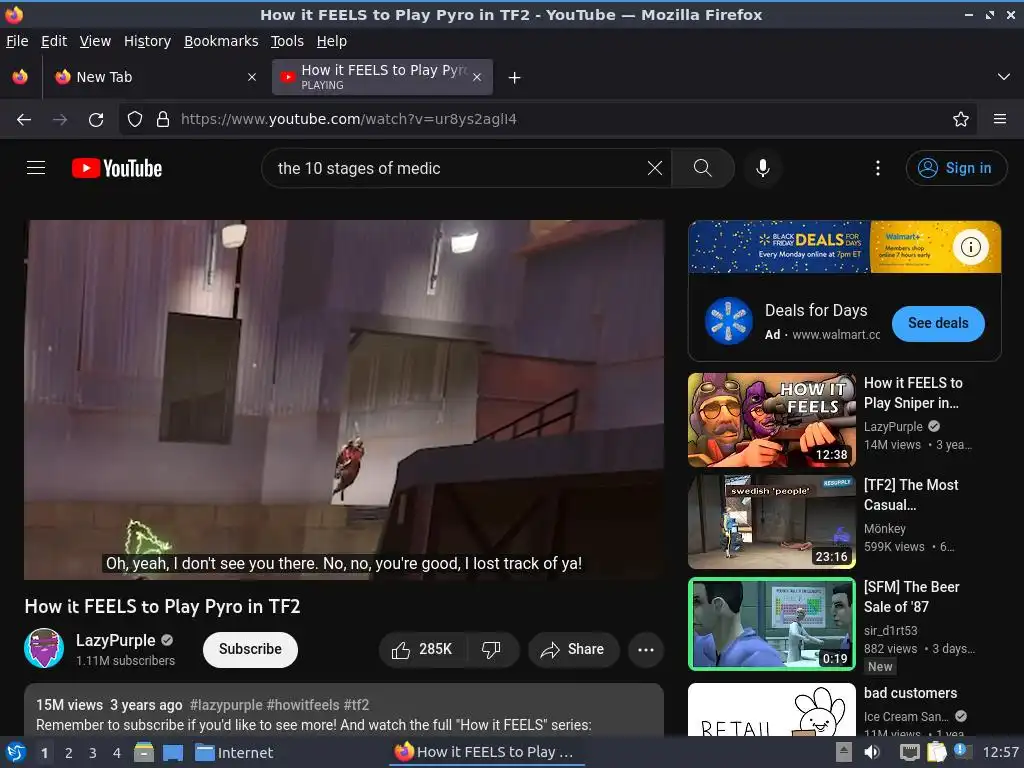Open The Beer Sale of '87 thumbnail
1024x768 pixels.
pyautogui.click(x=771, y=624)
